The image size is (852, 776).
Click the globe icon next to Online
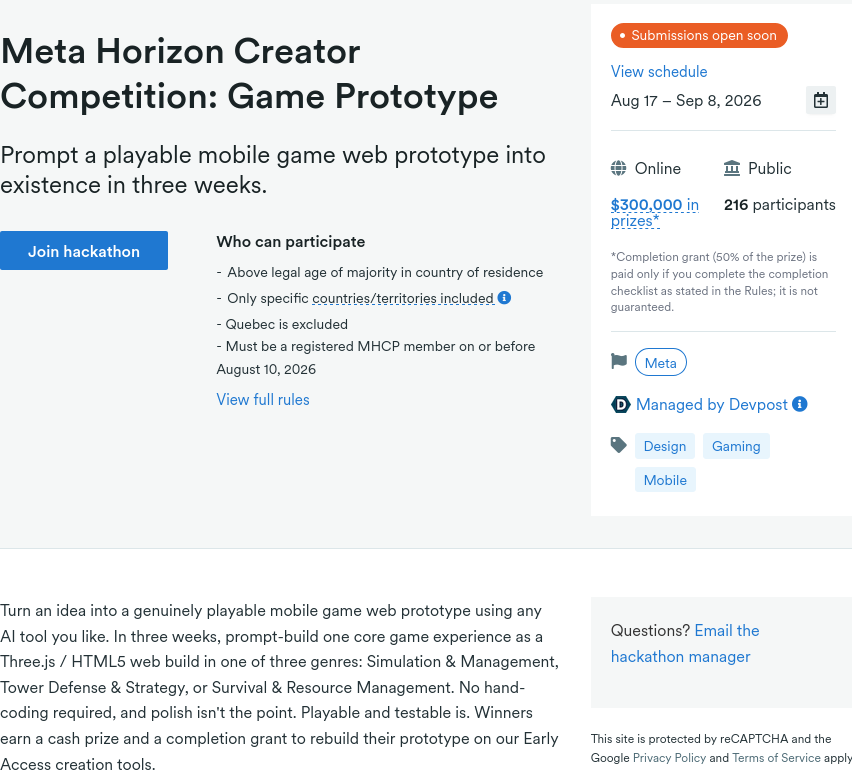tap(618, 168)
